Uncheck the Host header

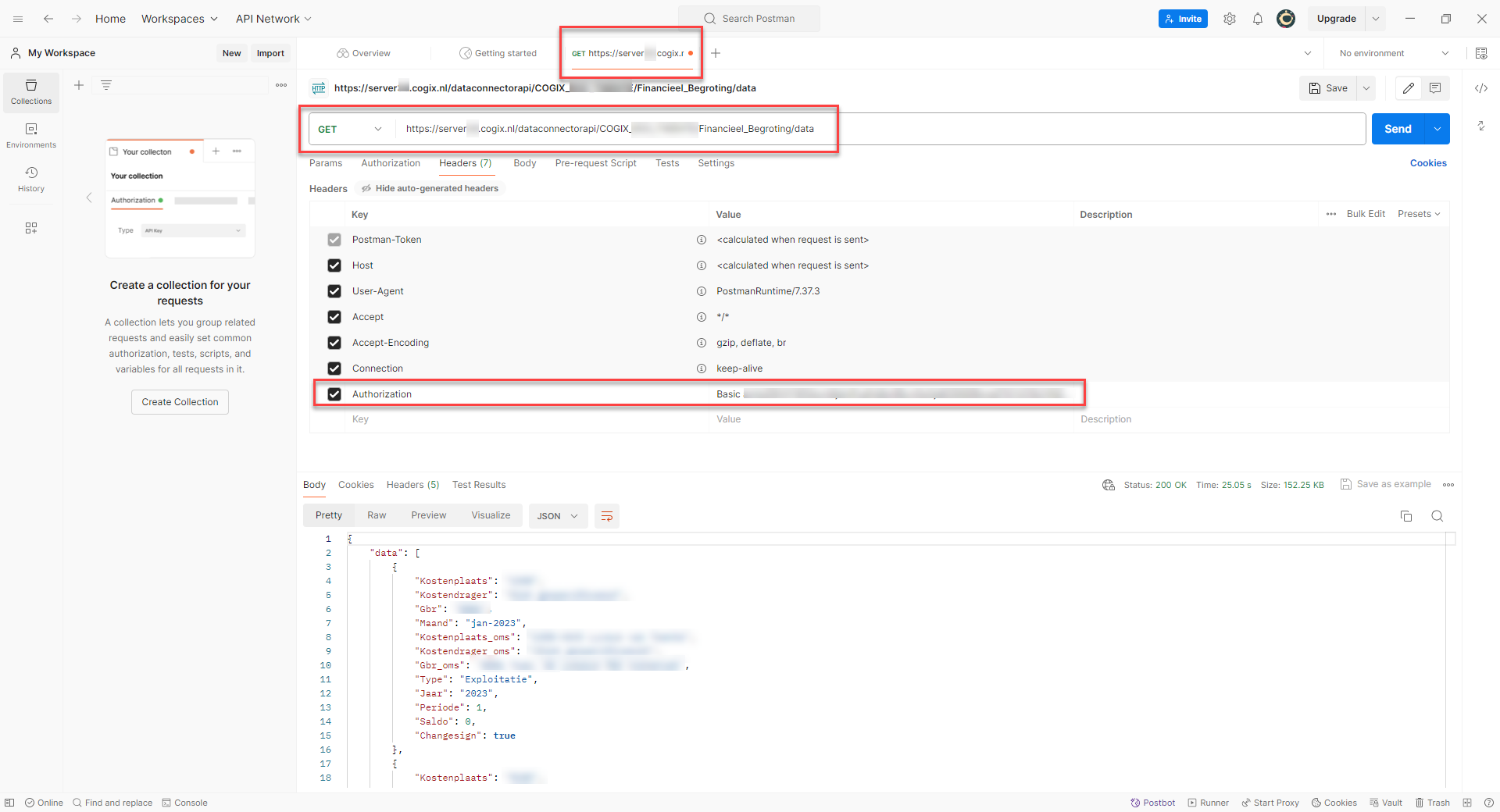(x=334, y=265)
